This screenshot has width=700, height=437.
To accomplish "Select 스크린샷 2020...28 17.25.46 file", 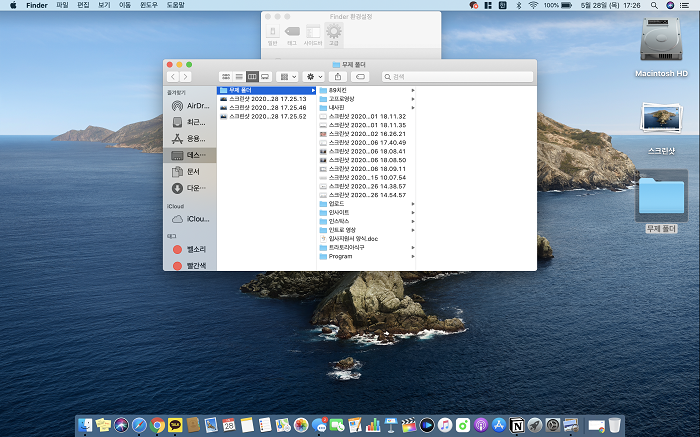I will [x=267, y=108].
